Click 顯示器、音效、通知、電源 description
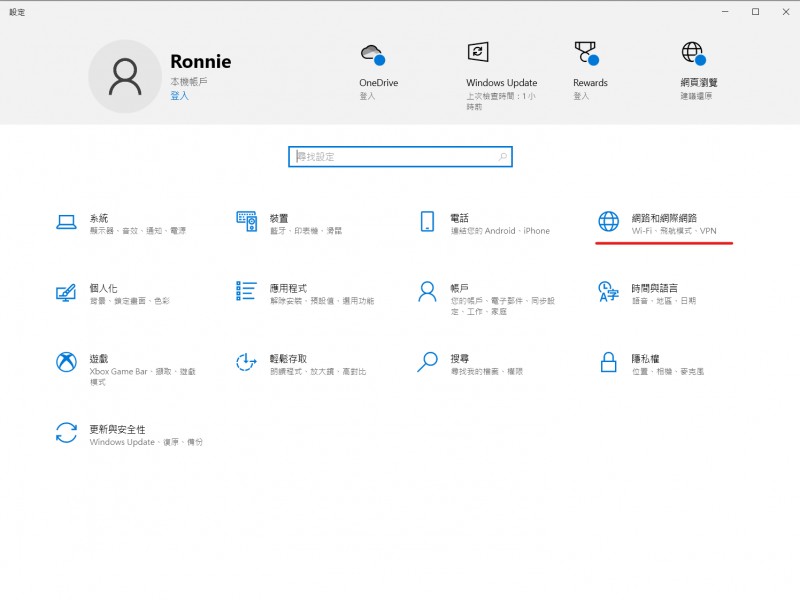 [138, 231]
